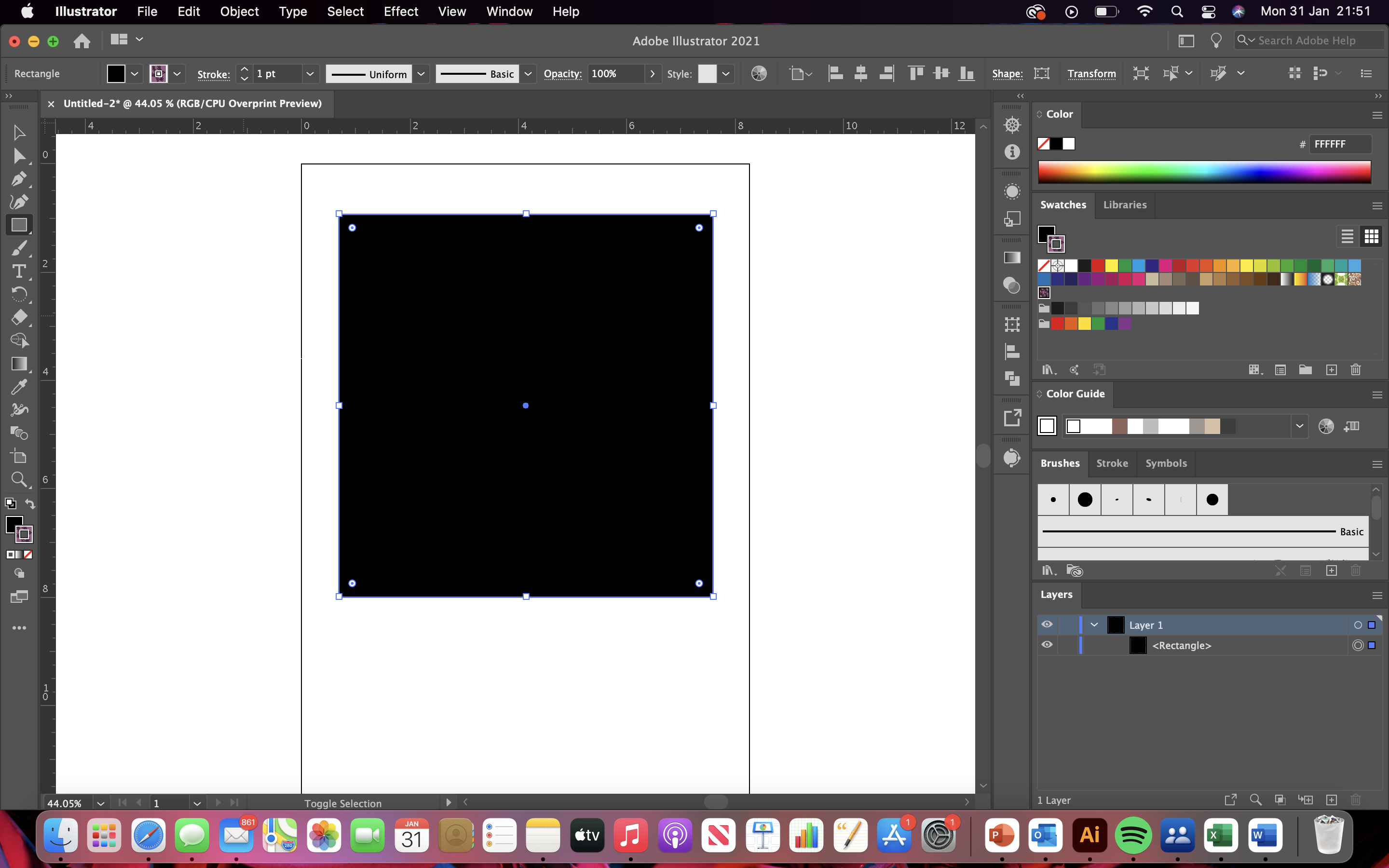This screenshot has height=868, width=1389.
Task: Open the Uniform width profile dropdown
Action: click(x=422, y=73)
